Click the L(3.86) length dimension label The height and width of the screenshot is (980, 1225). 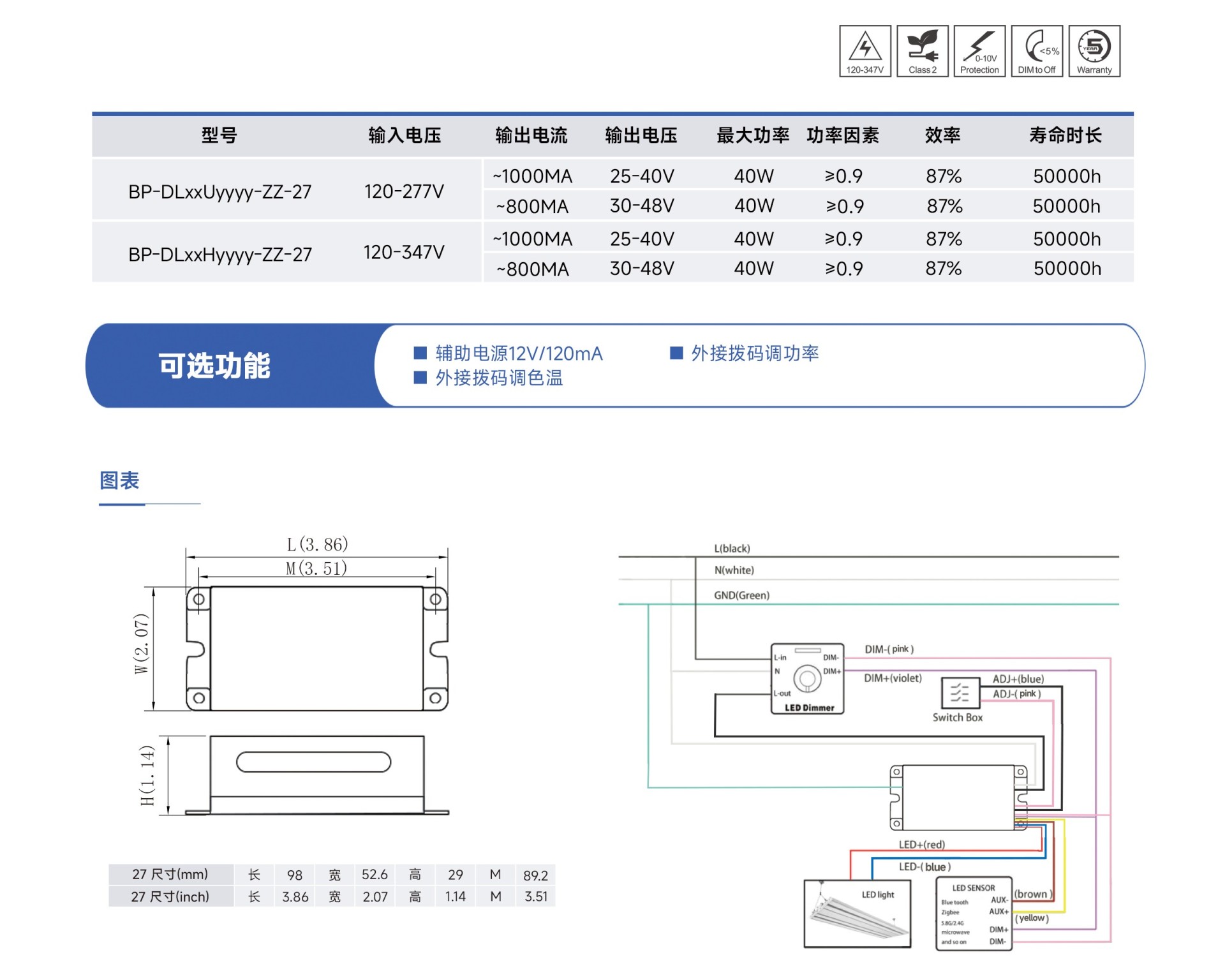(x=317, y=544)
